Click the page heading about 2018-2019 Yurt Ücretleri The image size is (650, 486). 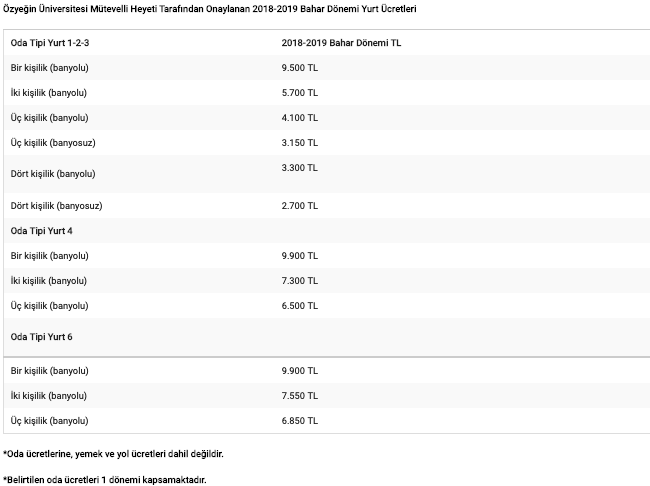[x=209, y=9]
